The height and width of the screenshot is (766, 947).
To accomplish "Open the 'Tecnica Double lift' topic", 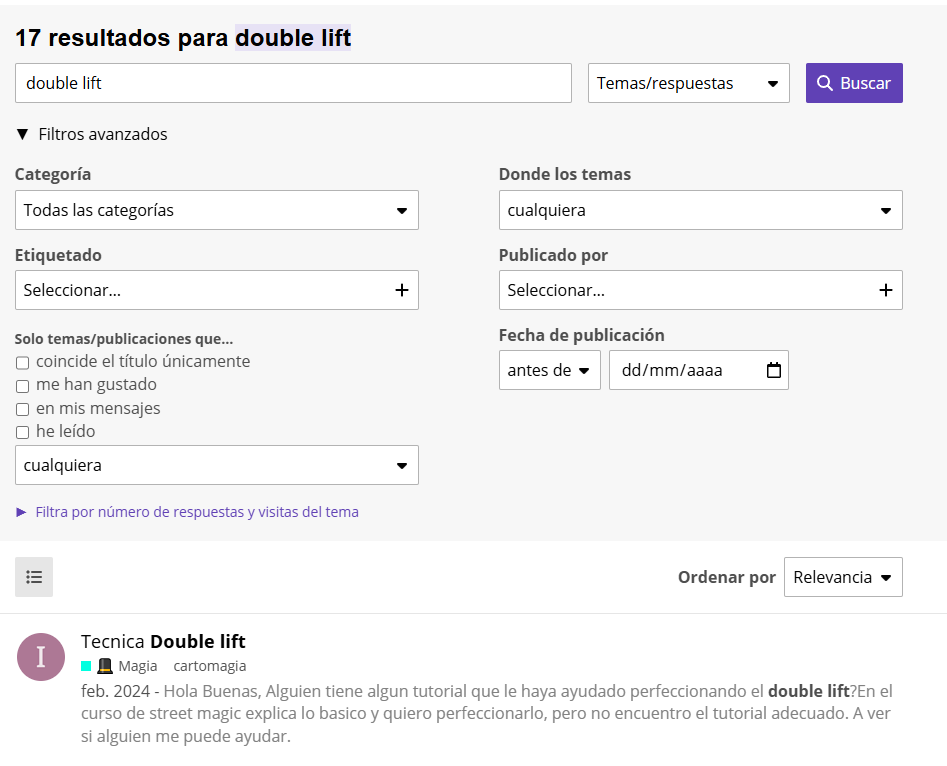I will pos(163,641).
